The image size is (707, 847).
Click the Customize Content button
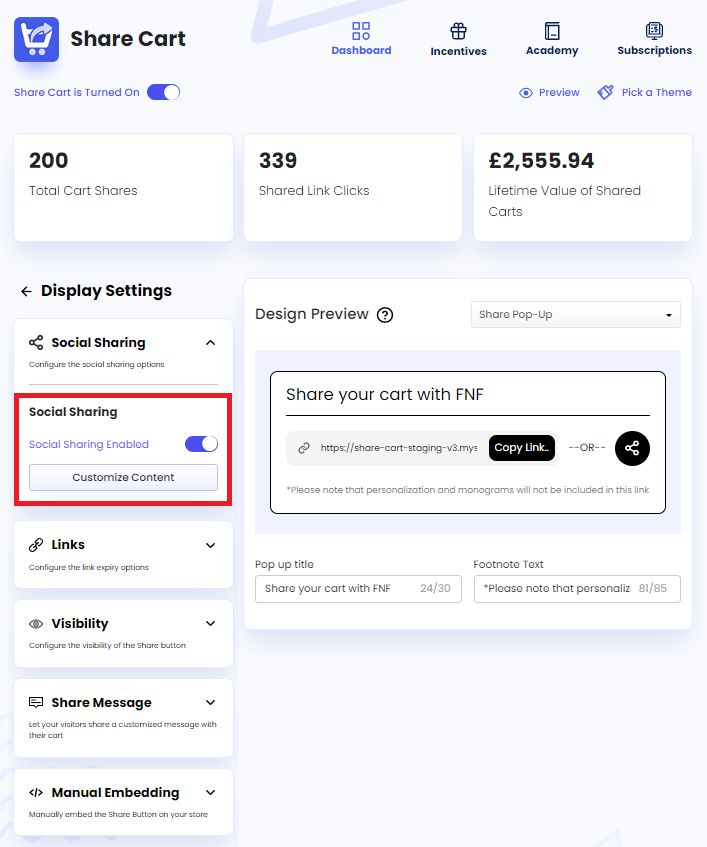pyautogui.click(x=123, y=477)
